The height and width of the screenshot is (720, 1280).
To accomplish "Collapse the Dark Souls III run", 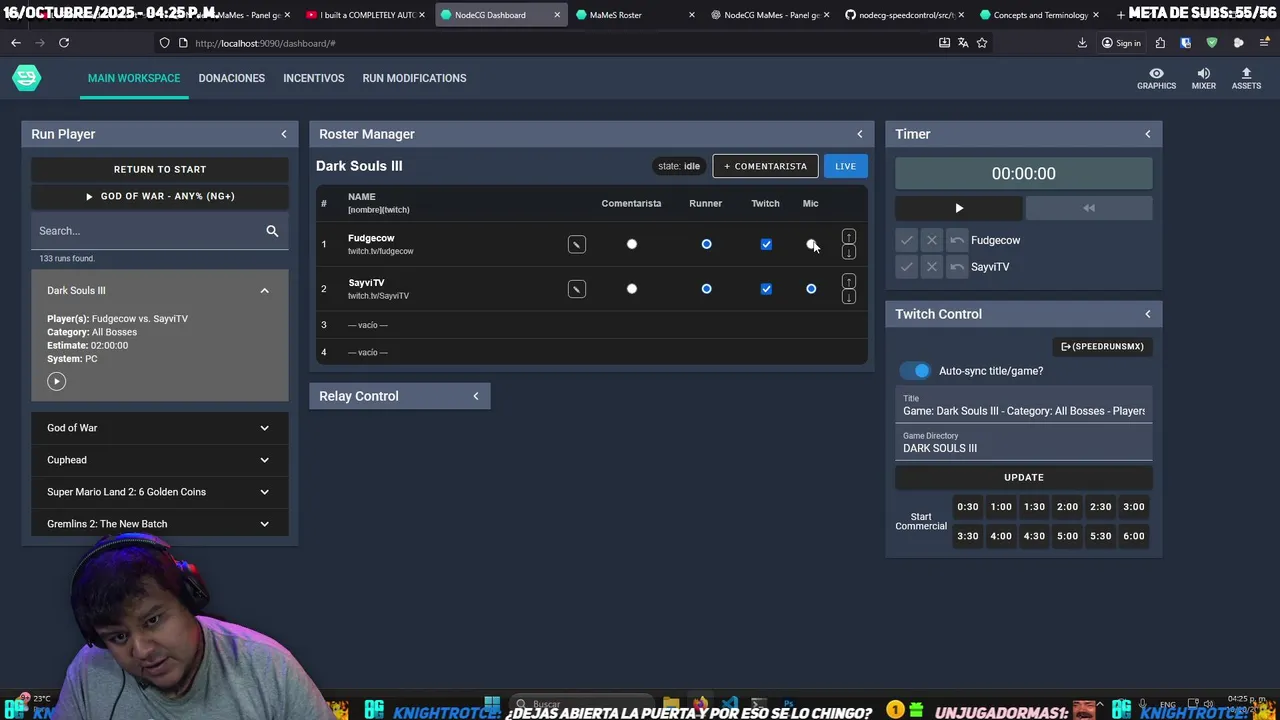I will pyautogui.click(x=264, y=291).
